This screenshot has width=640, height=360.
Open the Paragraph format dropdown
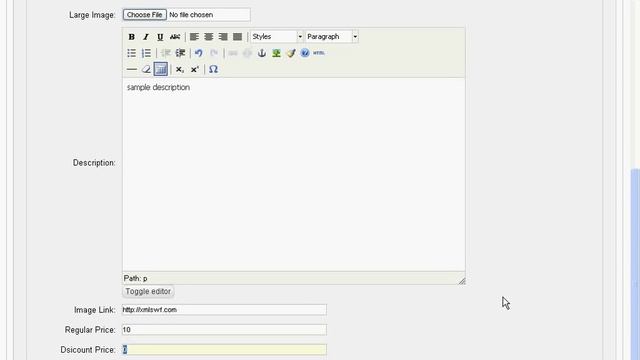(x=332, y=37)
